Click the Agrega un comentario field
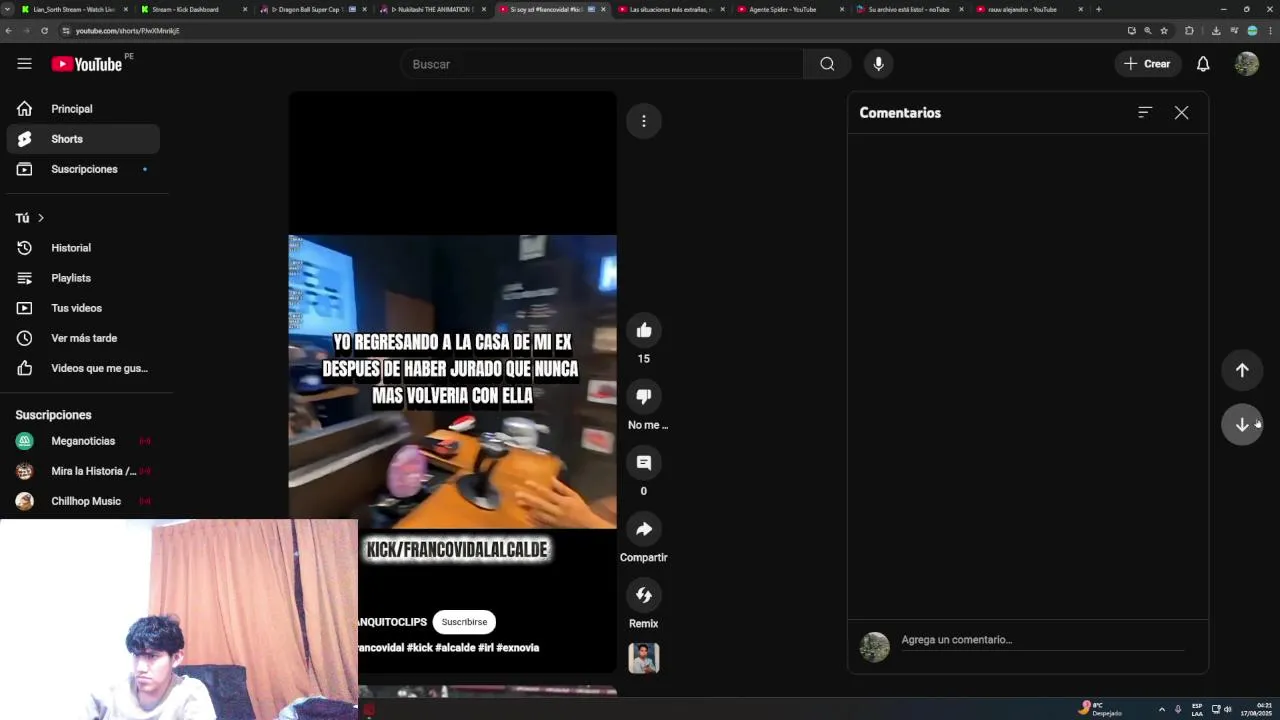 click(1042, 640)
